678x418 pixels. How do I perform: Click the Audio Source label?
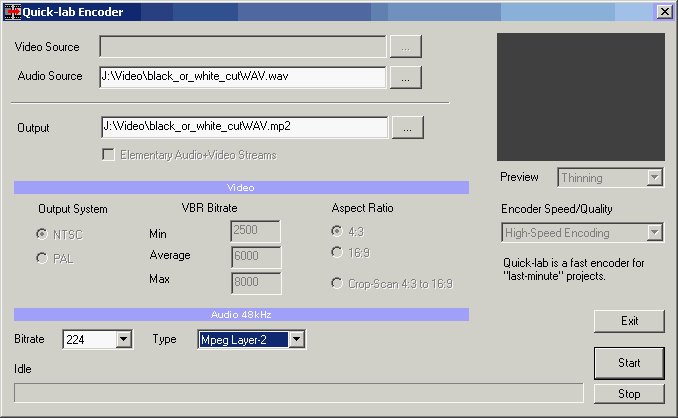[x=50, y=76]
